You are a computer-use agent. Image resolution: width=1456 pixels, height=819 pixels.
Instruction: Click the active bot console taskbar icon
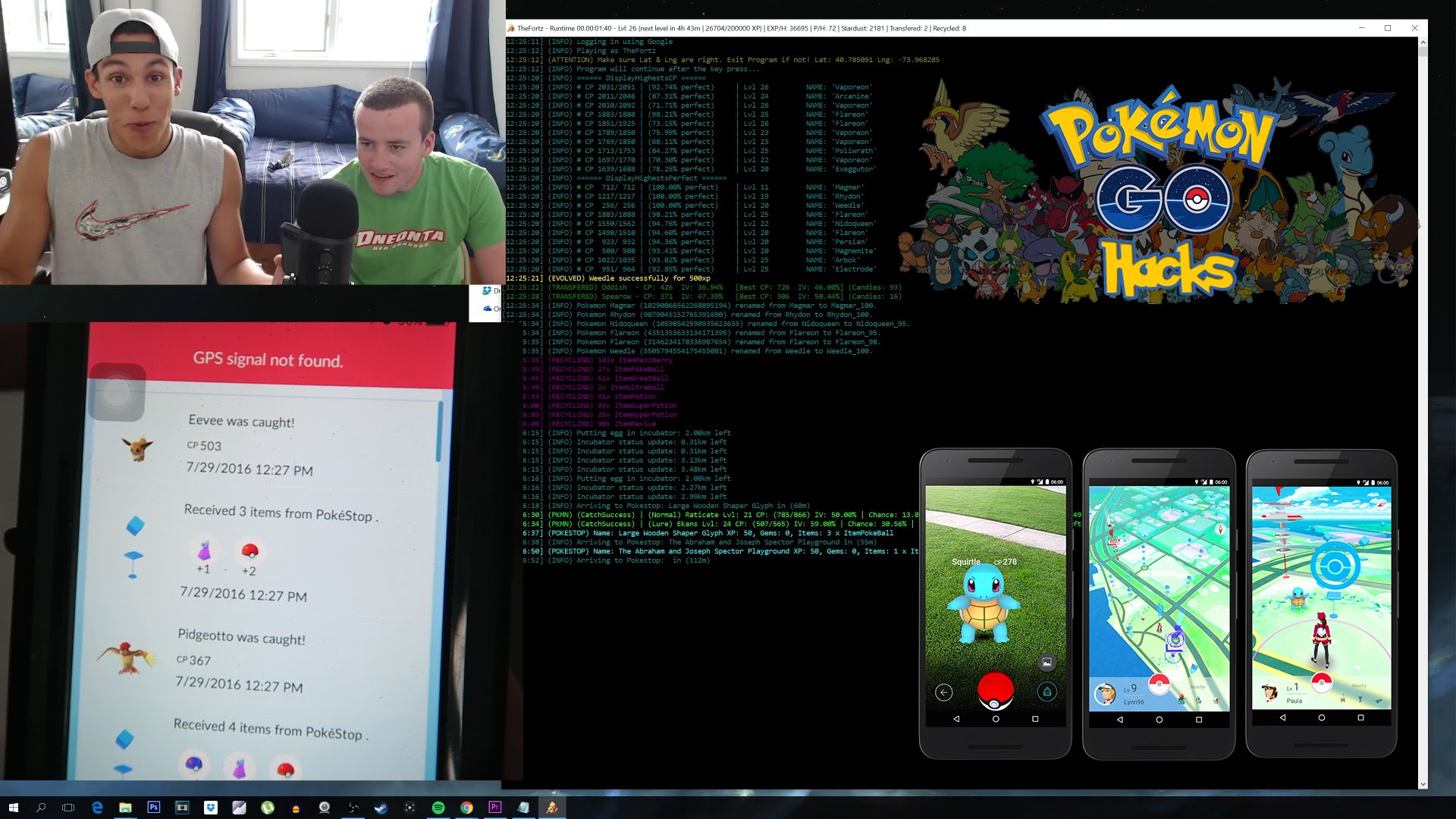pos(552,808)
